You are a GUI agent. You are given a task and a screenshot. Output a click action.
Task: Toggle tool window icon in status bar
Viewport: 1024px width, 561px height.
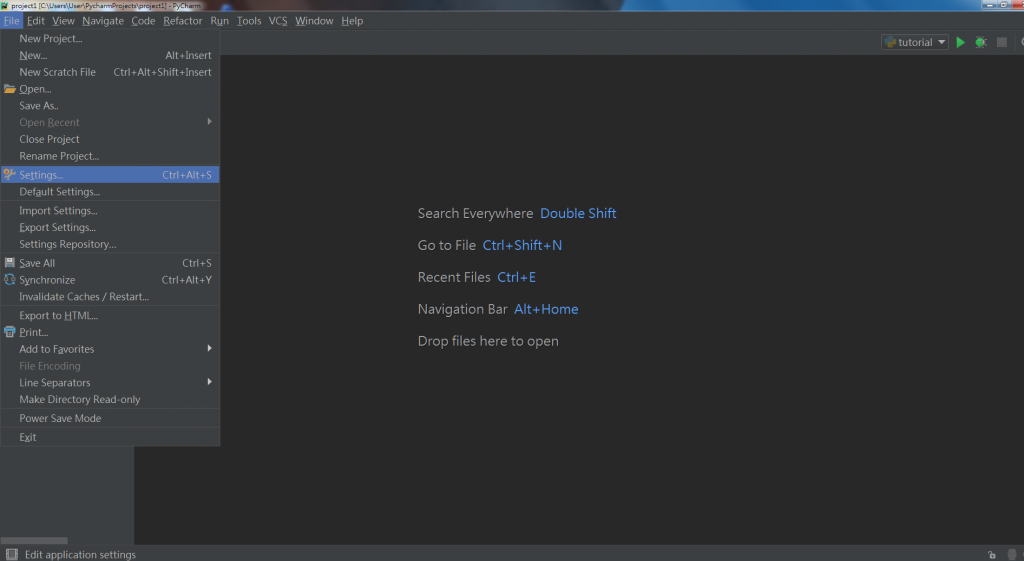coord(12,554)
